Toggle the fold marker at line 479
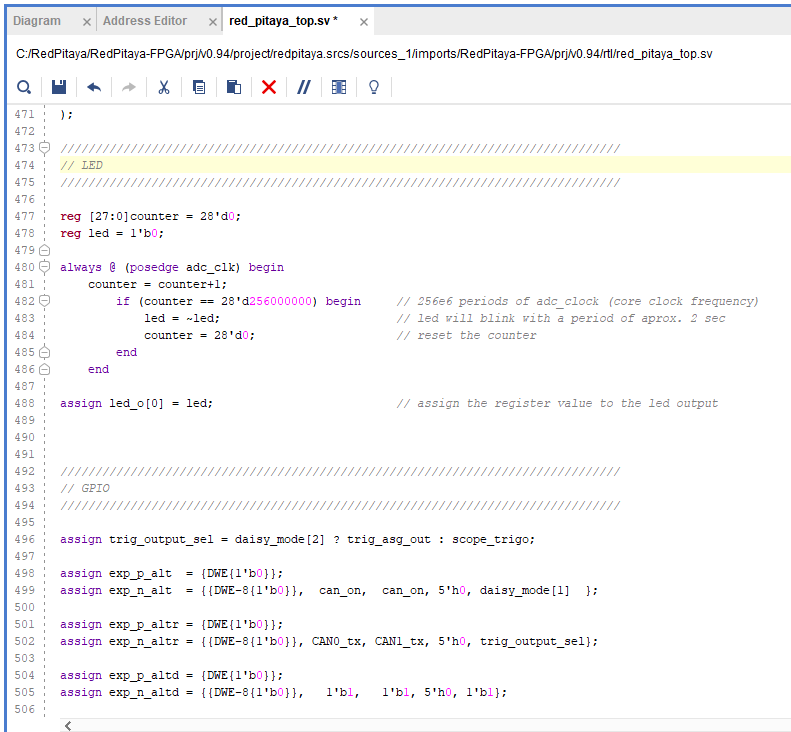This screenshot has width=791, height=732. pos(44,250)
